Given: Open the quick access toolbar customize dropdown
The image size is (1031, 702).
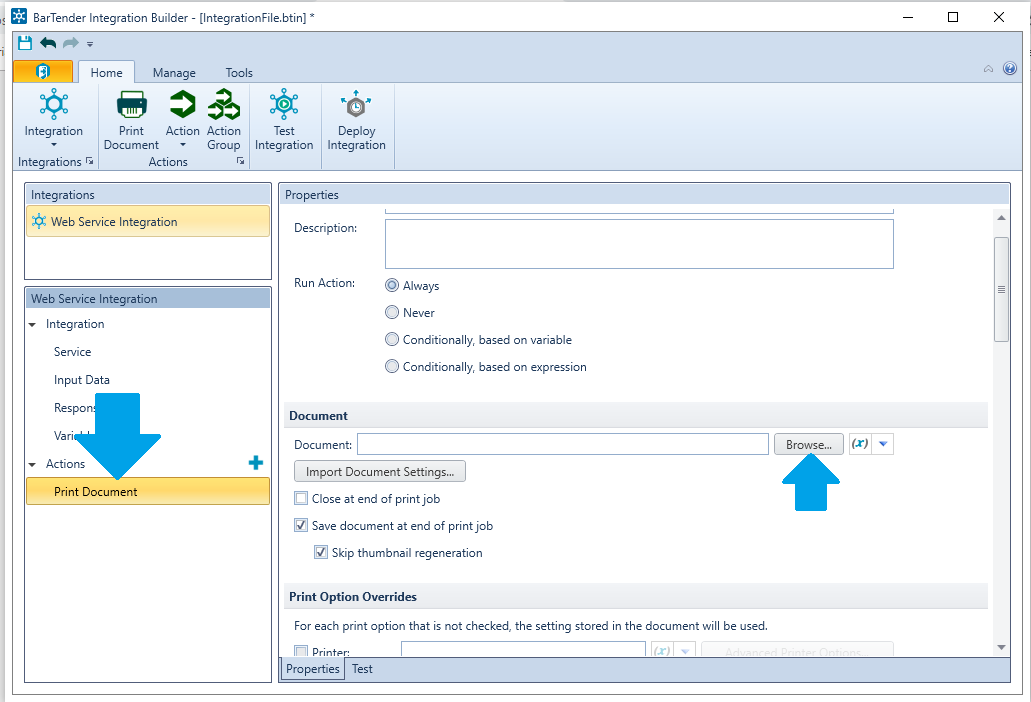Looking at the screenshot, I should click(90, 45).
